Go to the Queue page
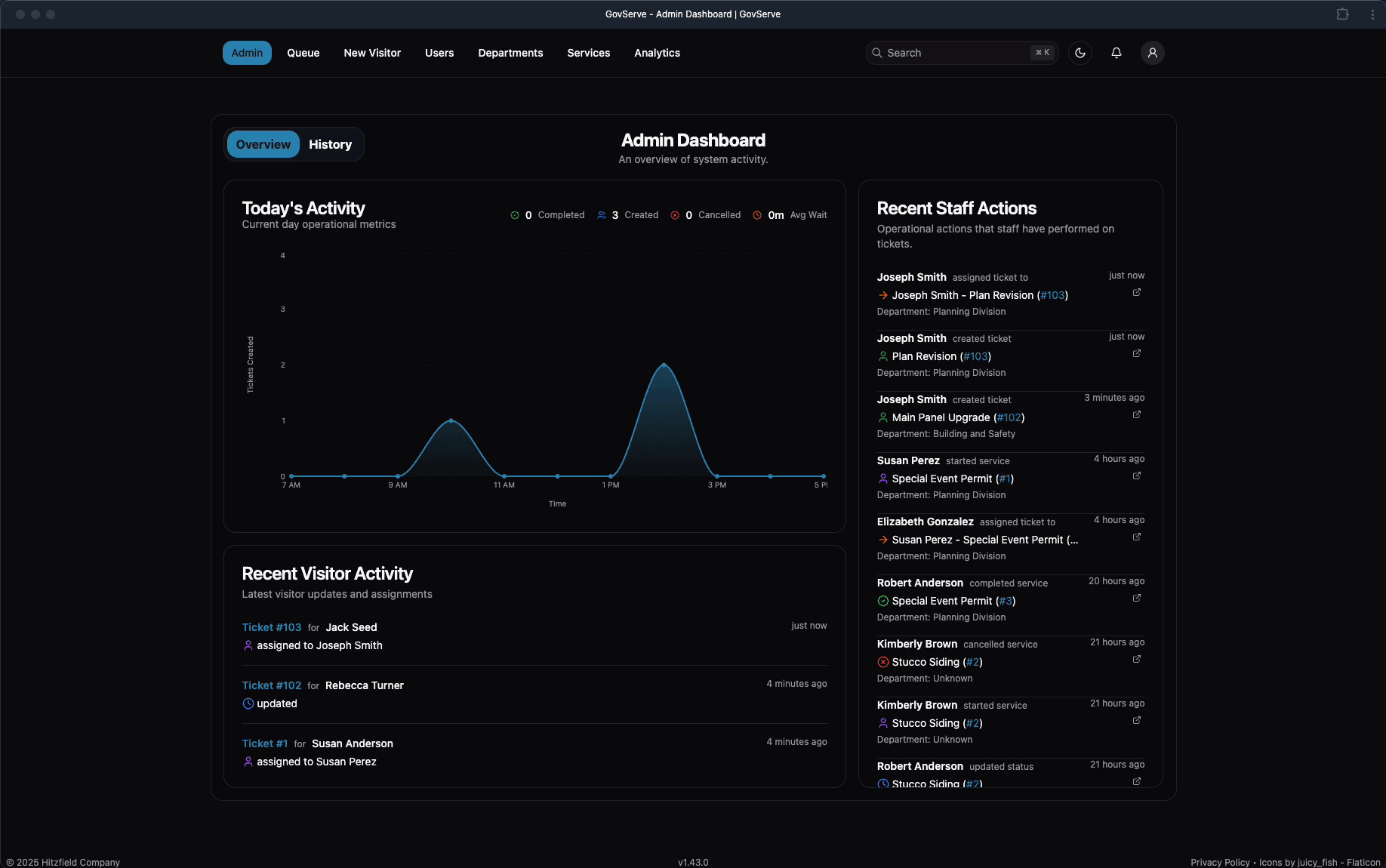This screenshot has height=868, width=1386. click(303, 53)
